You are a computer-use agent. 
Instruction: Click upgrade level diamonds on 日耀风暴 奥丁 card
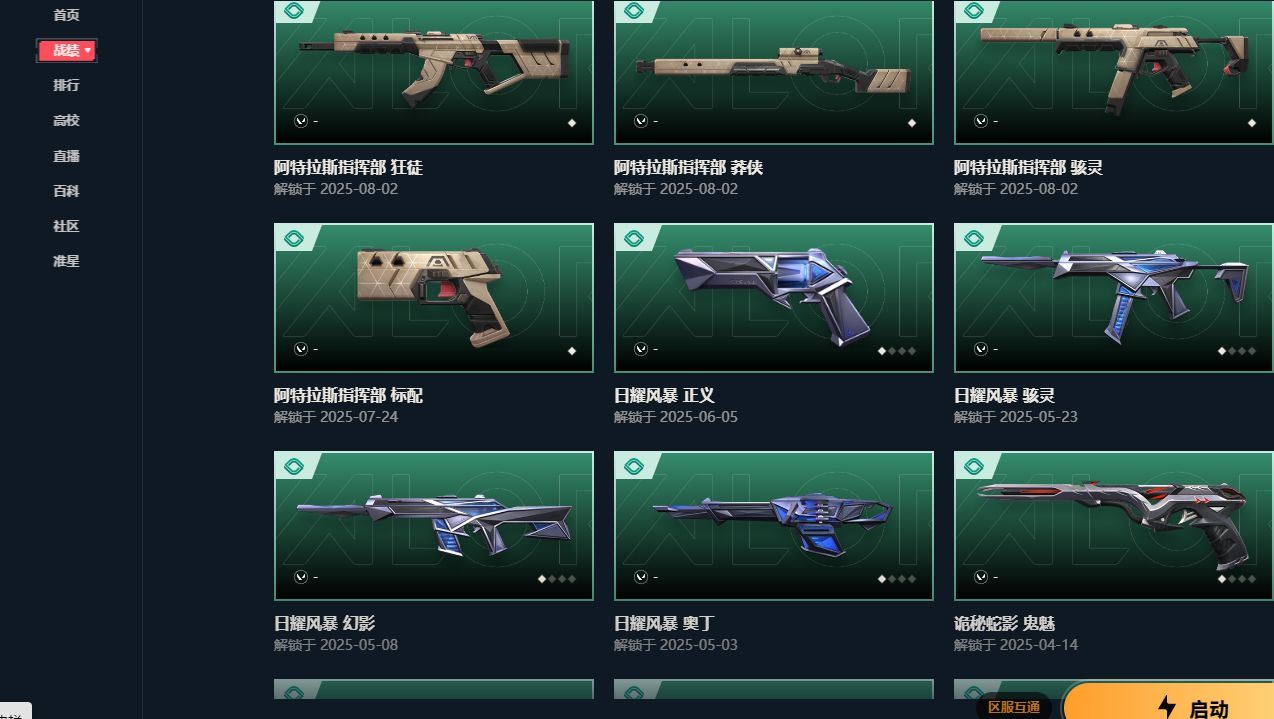coord(898,579)
